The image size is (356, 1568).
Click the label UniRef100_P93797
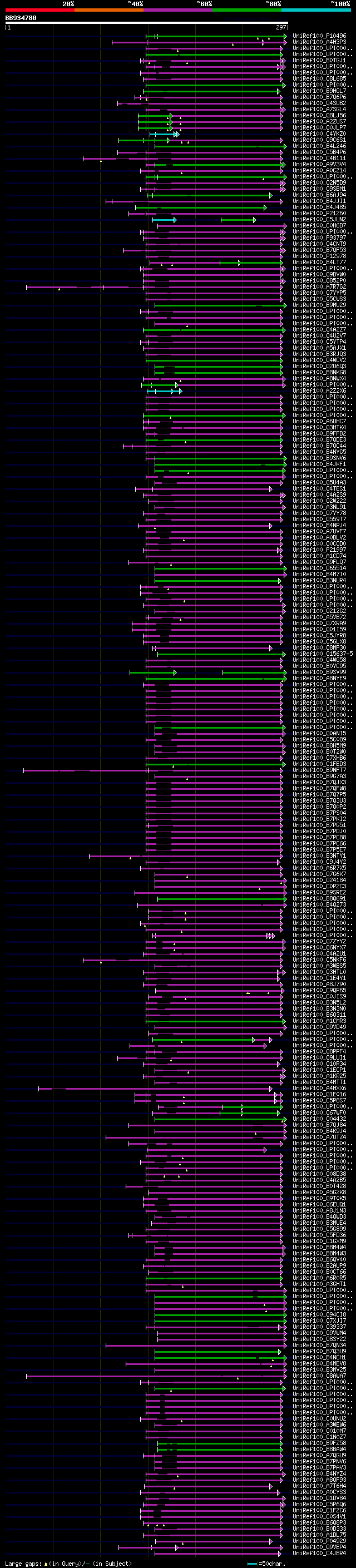point(319,238)
